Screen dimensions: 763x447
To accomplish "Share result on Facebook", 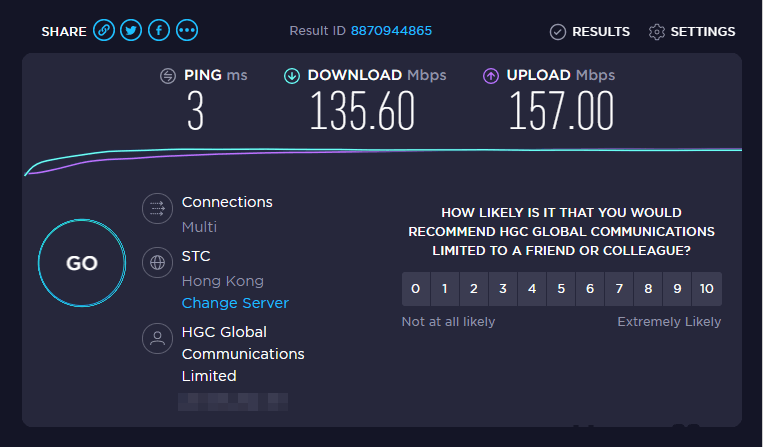I will [158, 31].
